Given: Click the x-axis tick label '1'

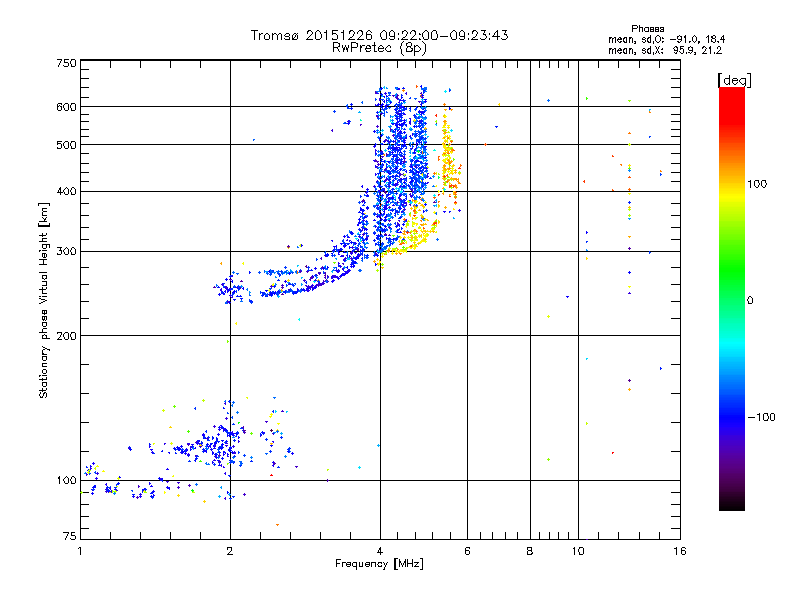Looking at the screenshot, I should pos(80,551).
